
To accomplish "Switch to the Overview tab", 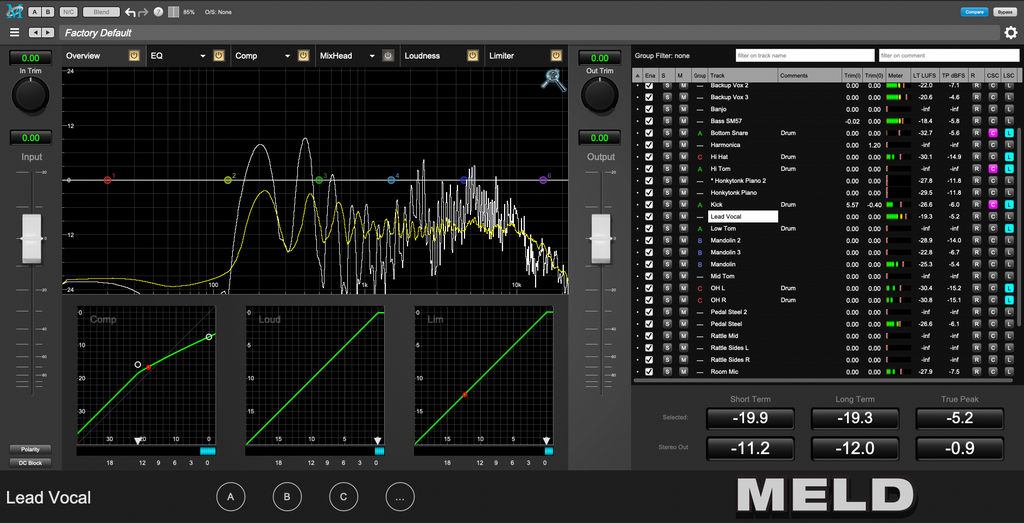I will click(x=84, y=56).
